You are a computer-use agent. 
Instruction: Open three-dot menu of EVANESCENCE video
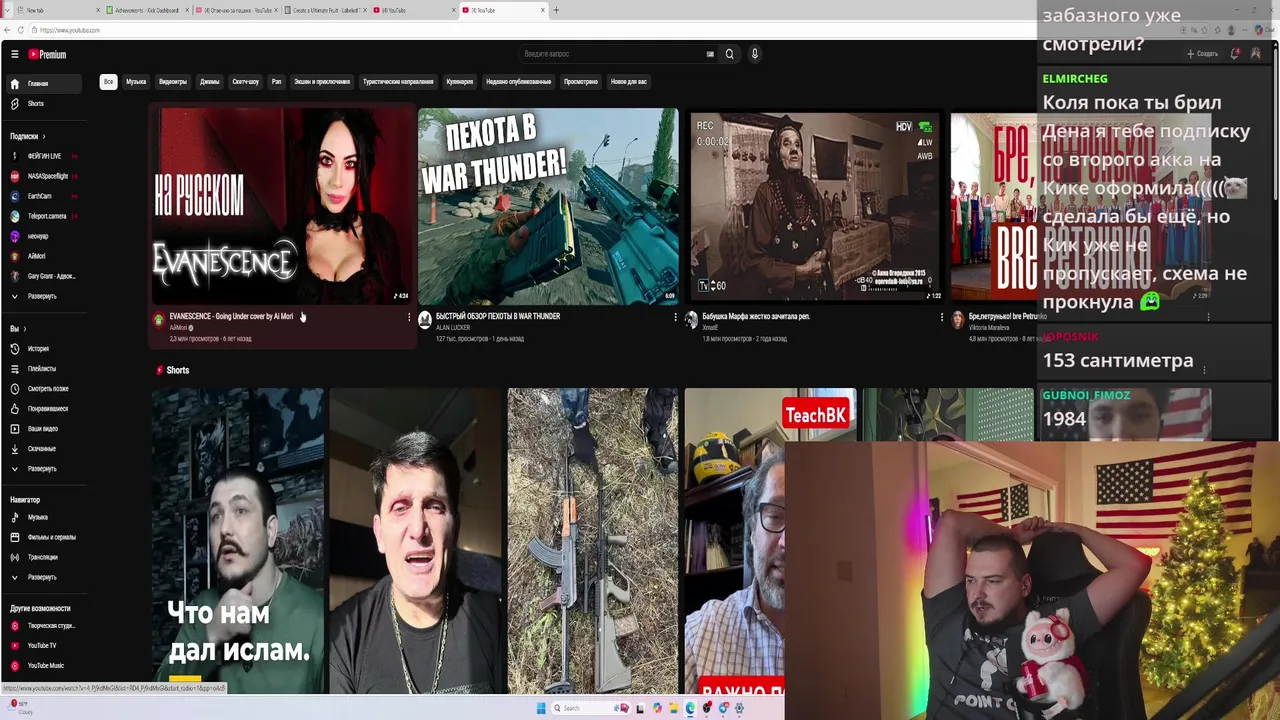(x=408, y=317)
